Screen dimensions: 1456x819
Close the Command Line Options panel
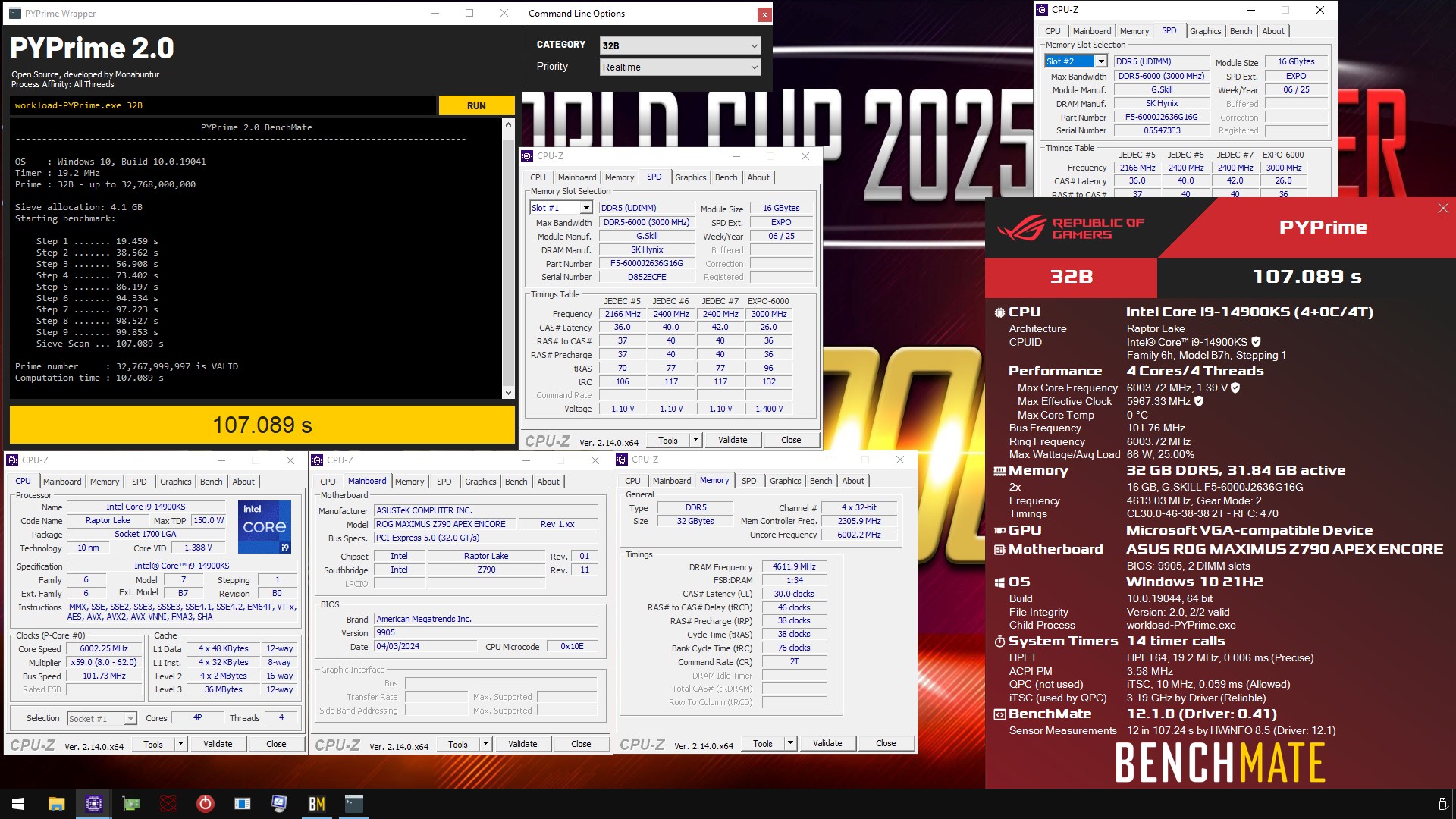pyautogui.click(x=764, y=14)
